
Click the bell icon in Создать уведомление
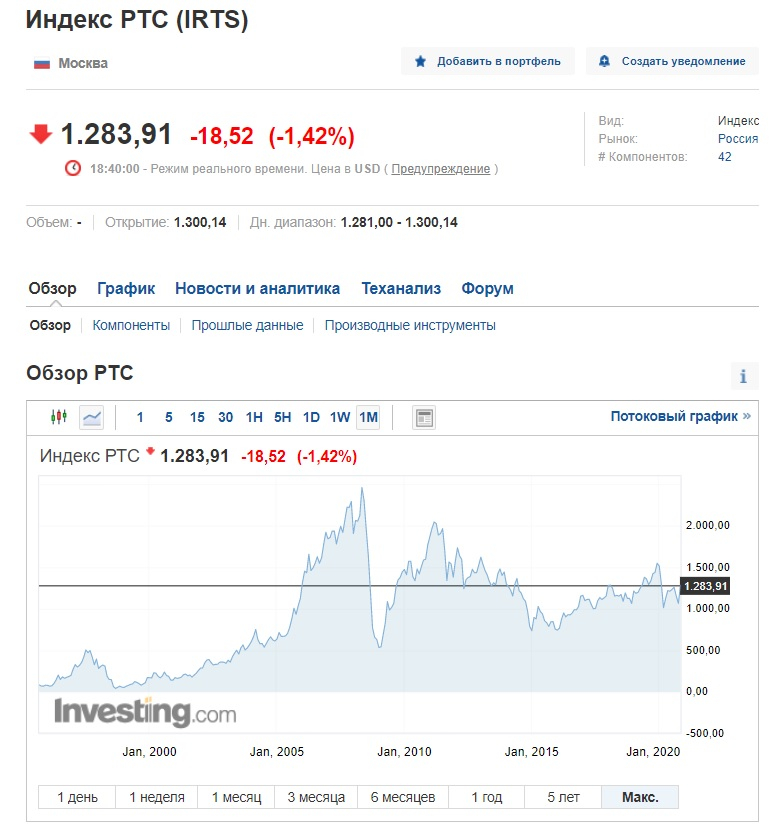pos(604,61)
